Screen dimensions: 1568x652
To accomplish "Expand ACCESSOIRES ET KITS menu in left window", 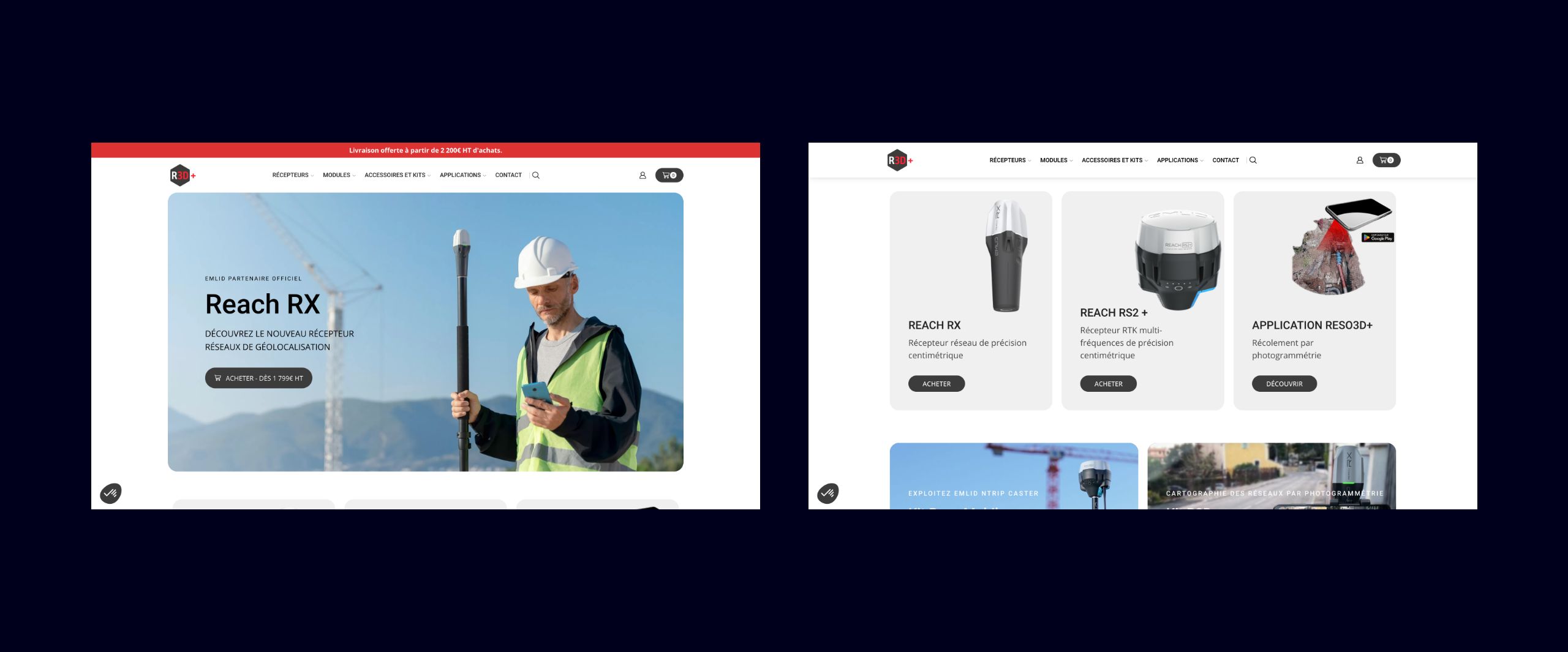I will point(398,175).
